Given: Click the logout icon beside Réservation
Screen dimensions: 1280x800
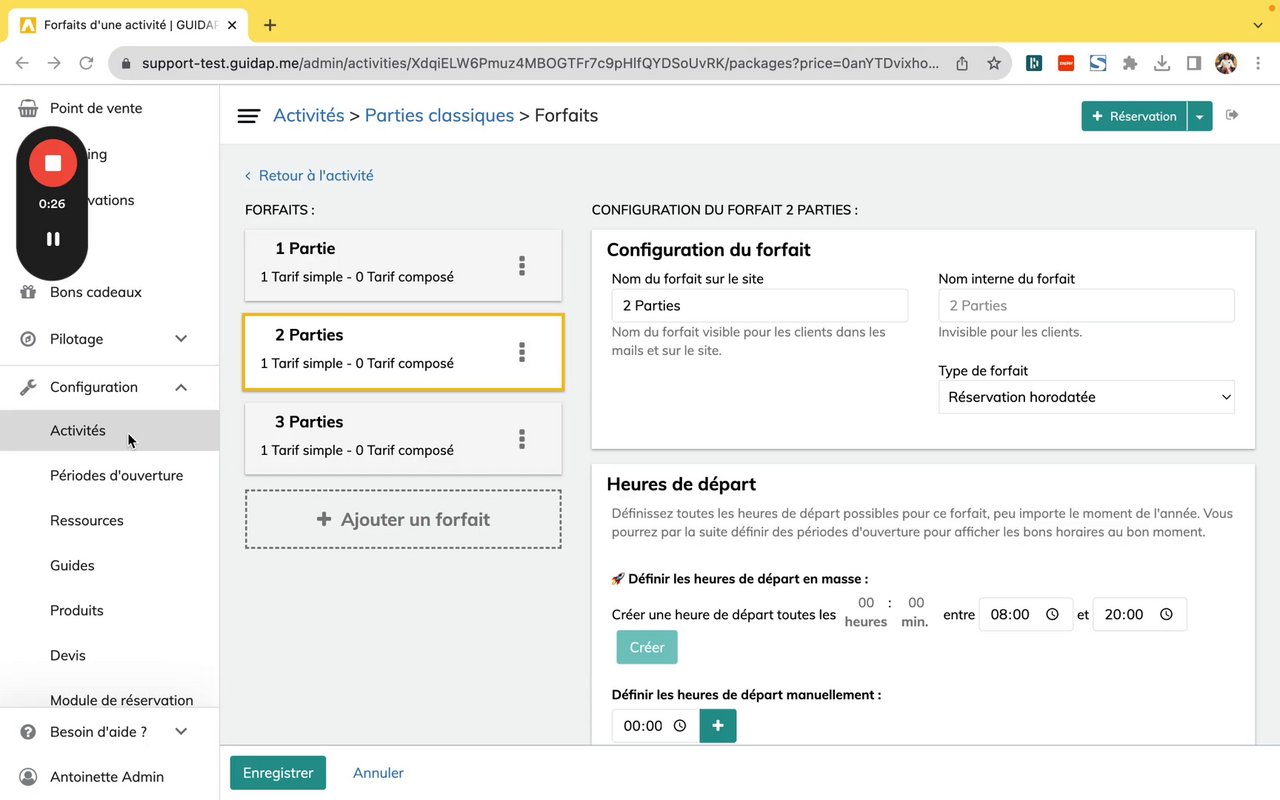Looking at the screenshot, I should click(x=1232, y=116).
